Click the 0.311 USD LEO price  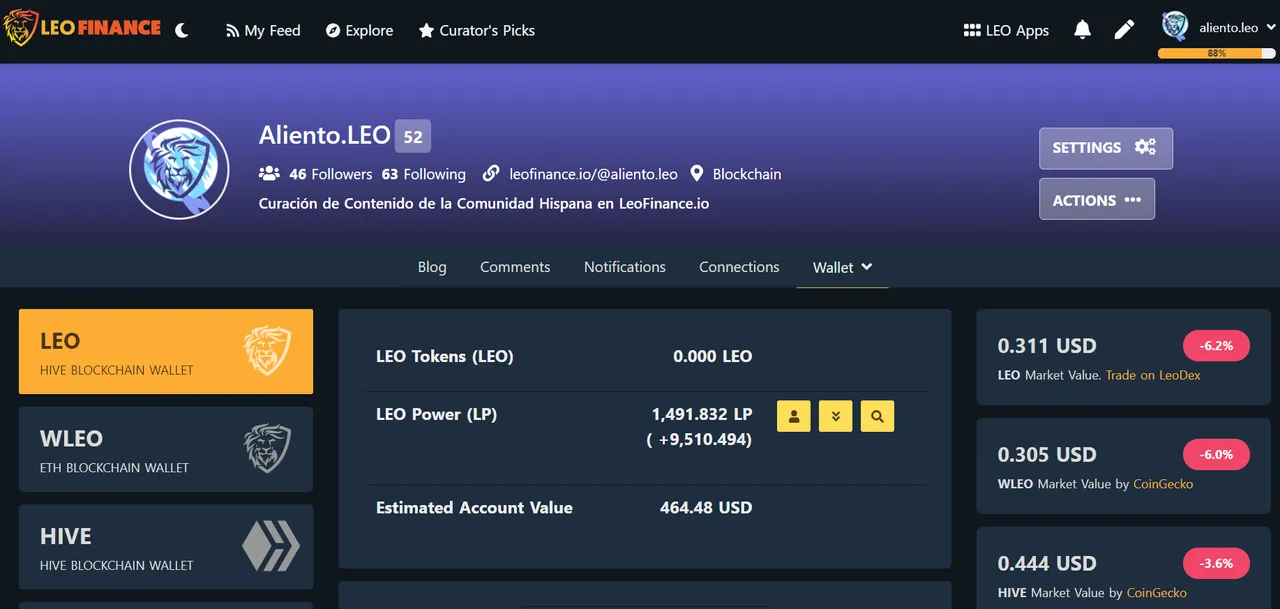click(1047, 346)
